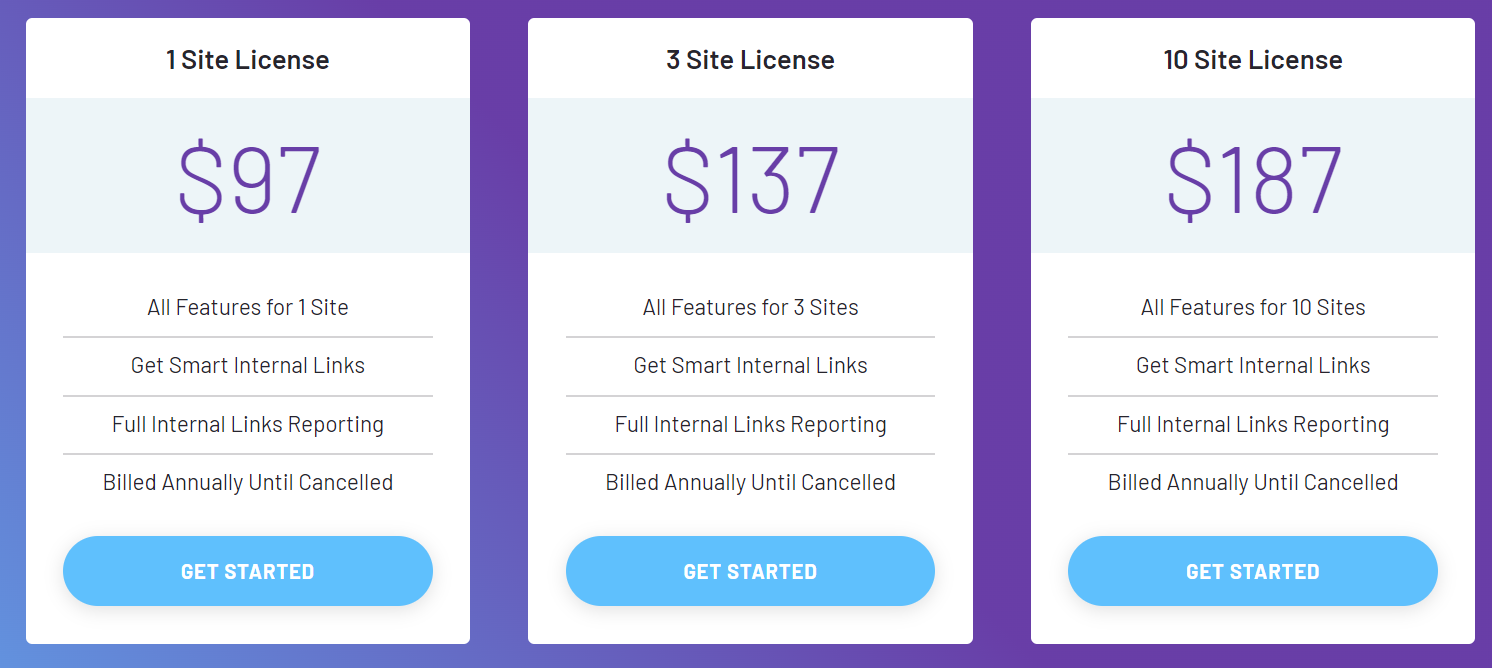Select 'Get Smart Internal Links' on first plan
The width and height of the screenshot is (1492, 668).
point(247,366)
